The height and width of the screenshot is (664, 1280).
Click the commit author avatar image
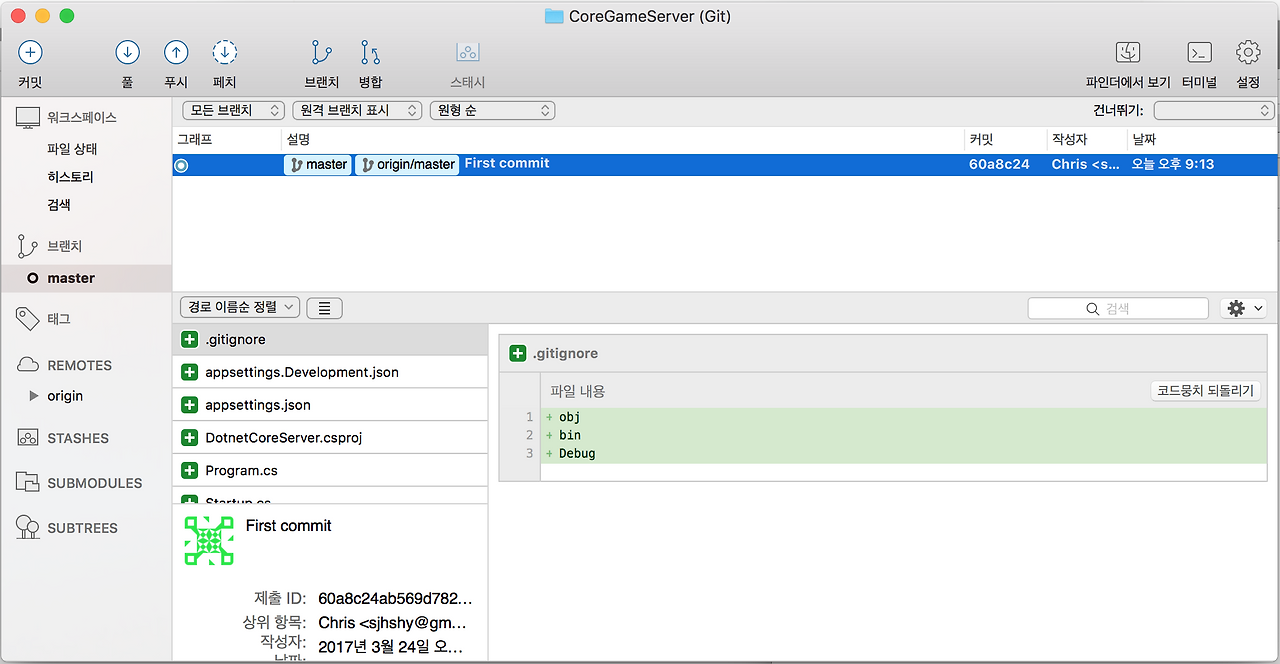tap(209, 541)
